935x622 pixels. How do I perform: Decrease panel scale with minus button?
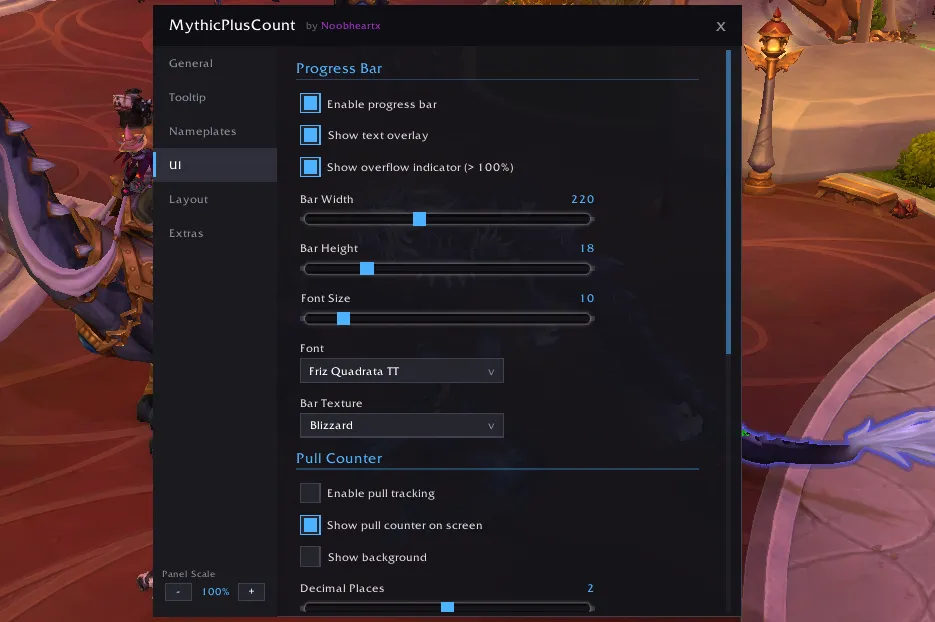tap(178, 592)
